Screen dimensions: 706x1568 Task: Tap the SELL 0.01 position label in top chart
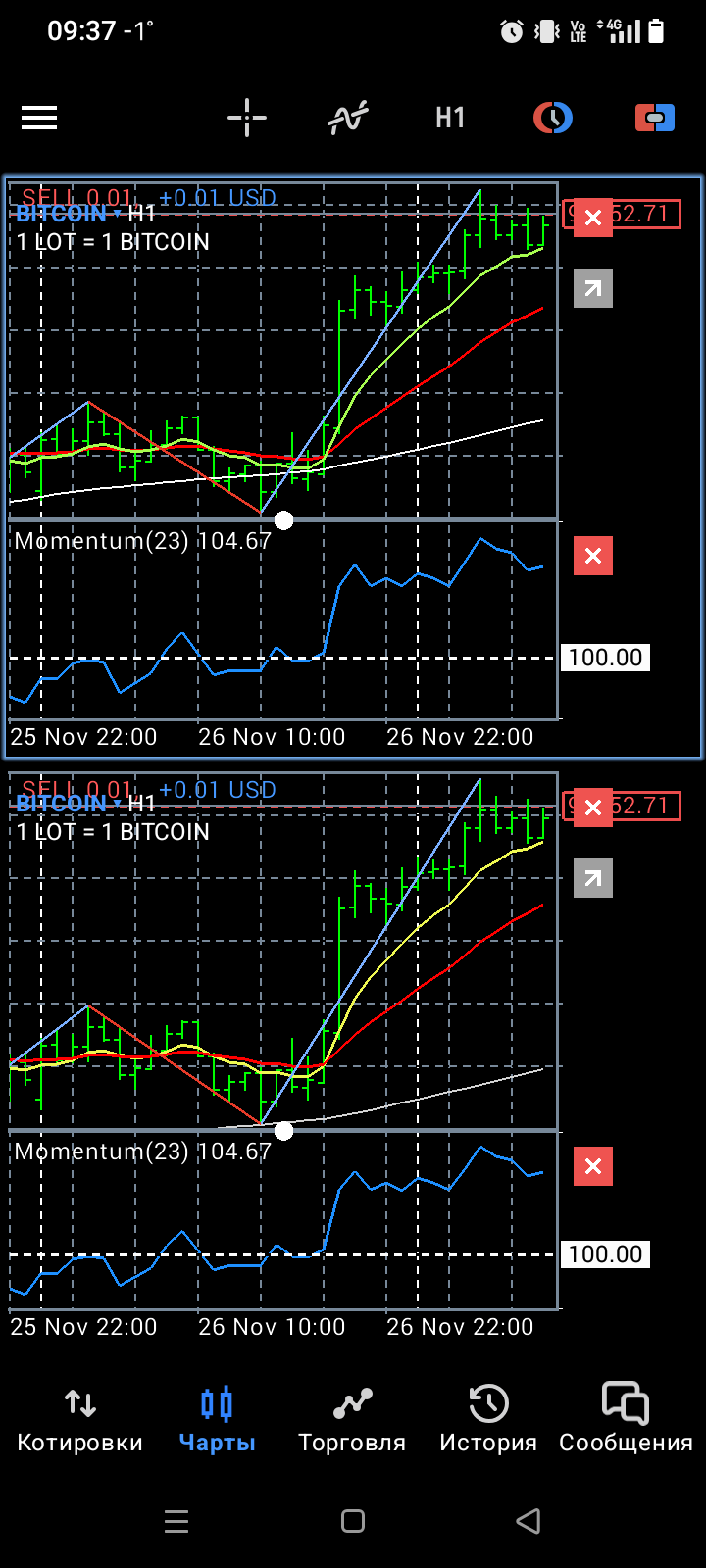(x=76, y=197)
